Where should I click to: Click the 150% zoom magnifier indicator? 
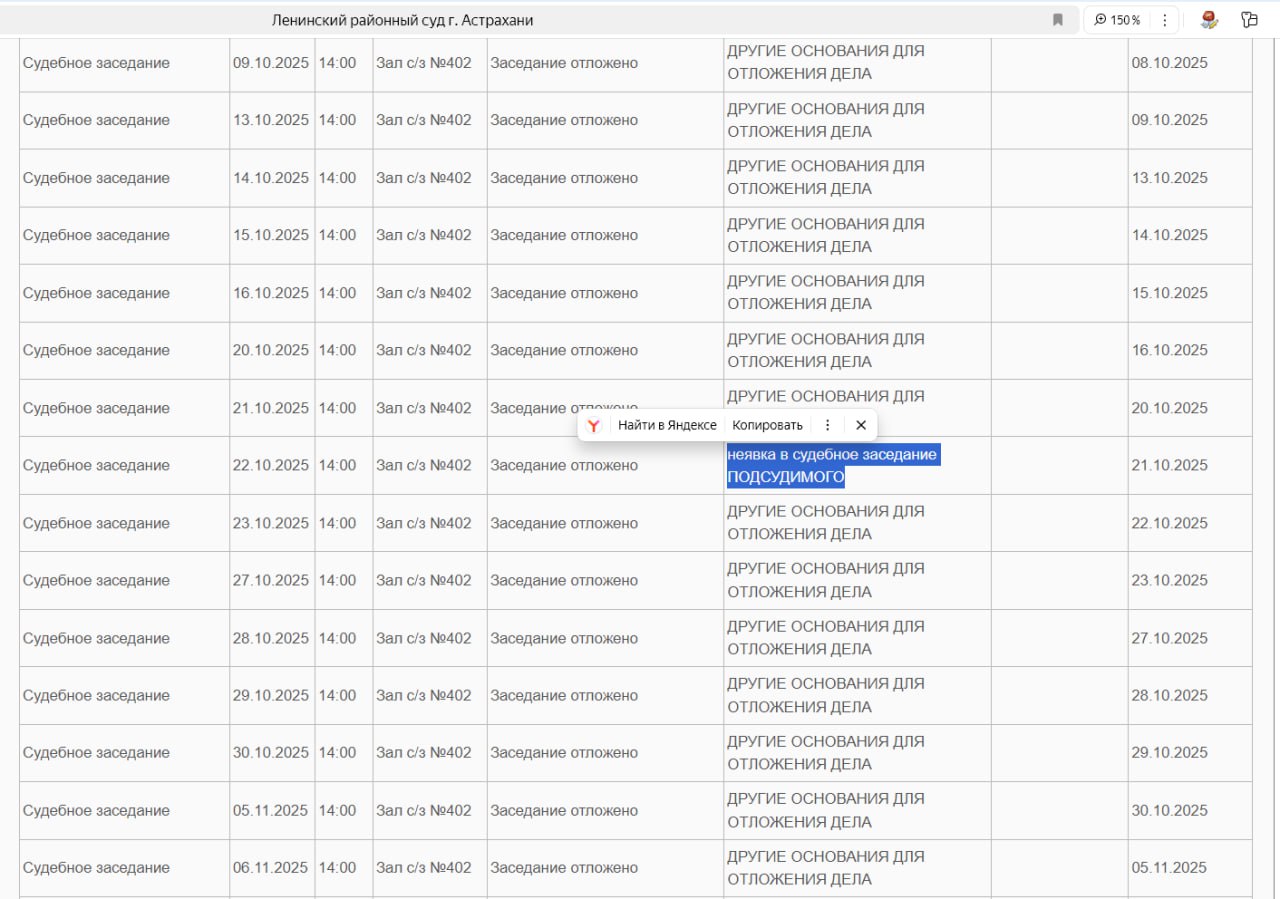click(x=1116, y=20)
